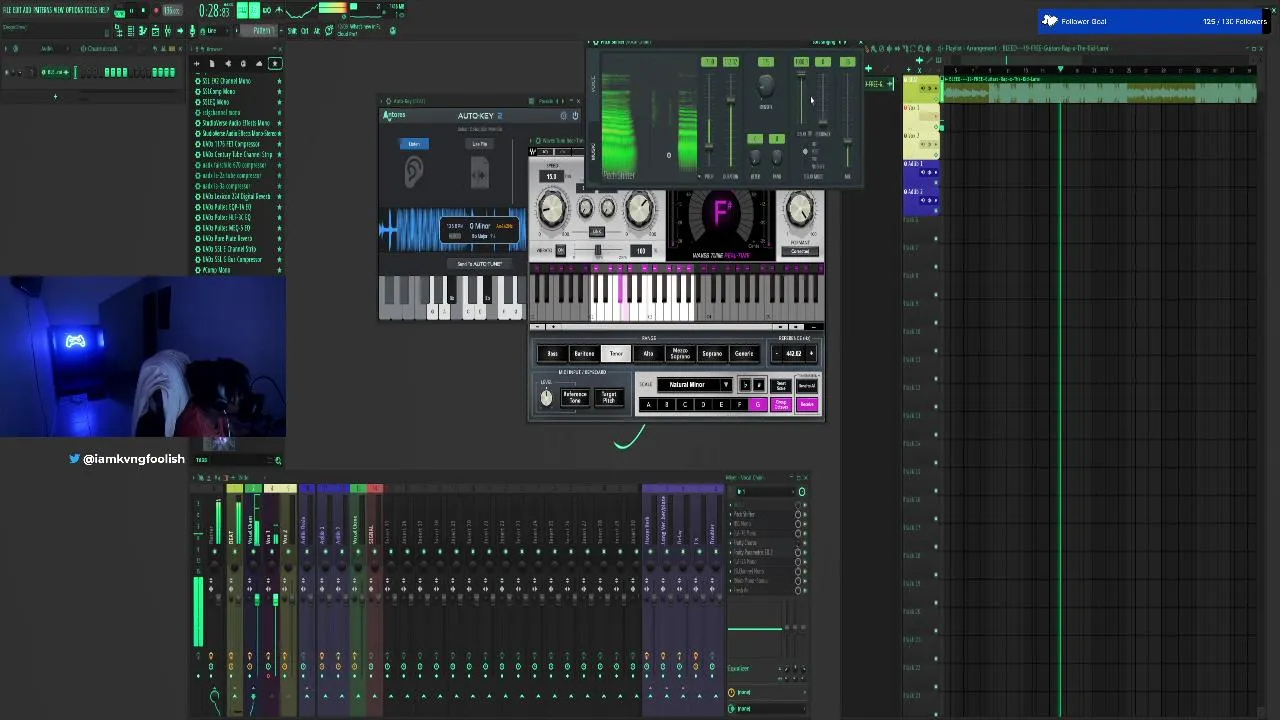Click the Level knob in MIDI Input section
The image size is (1280, 720).
[x=546, y=398]
